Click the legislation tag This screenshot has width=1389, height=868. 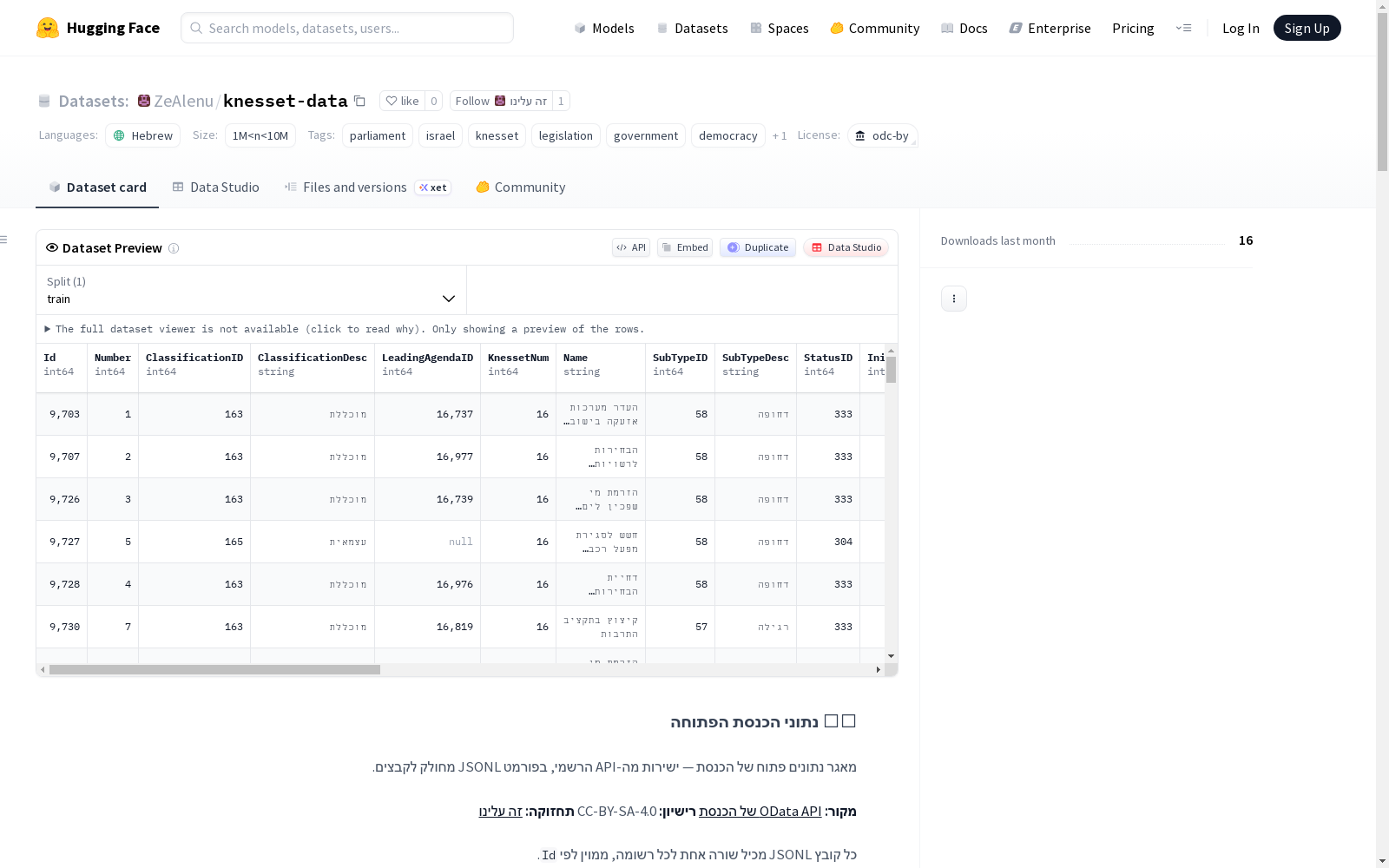(x=566, y=135)
